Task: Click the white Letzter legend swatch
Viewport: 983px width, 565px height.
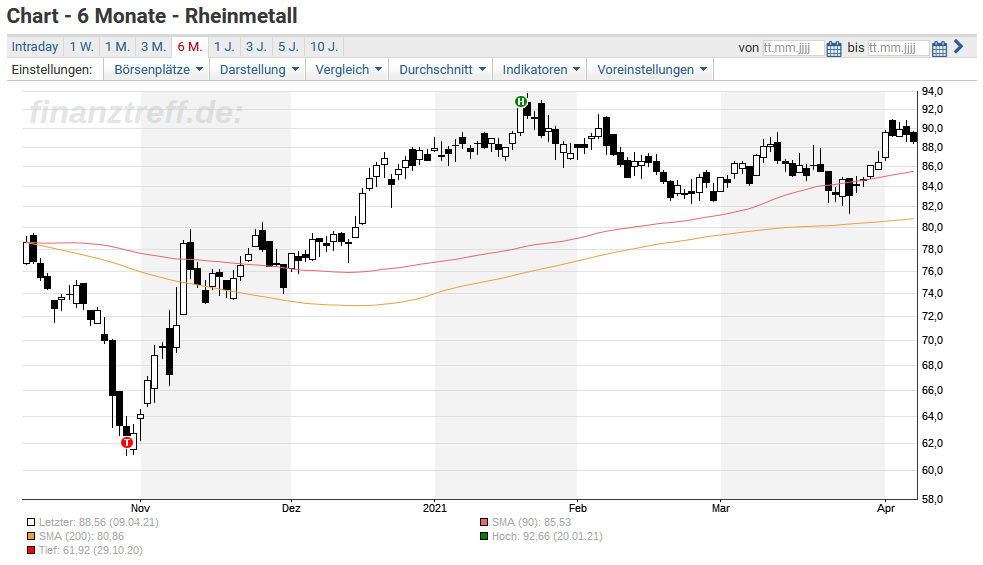Action: click(31, 522)
